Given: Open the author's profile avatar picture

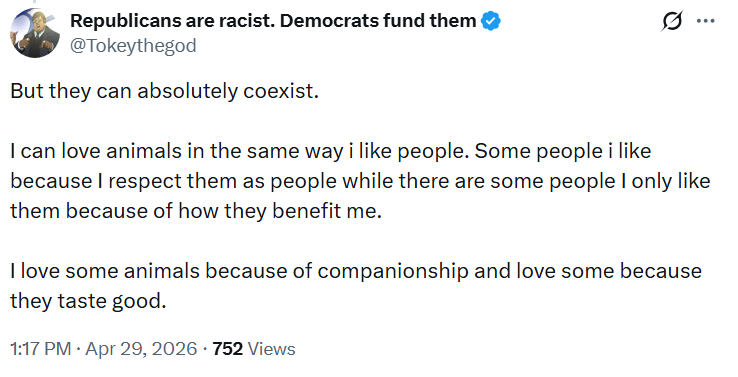Looking at the screenshot, I should click(35, 33).
